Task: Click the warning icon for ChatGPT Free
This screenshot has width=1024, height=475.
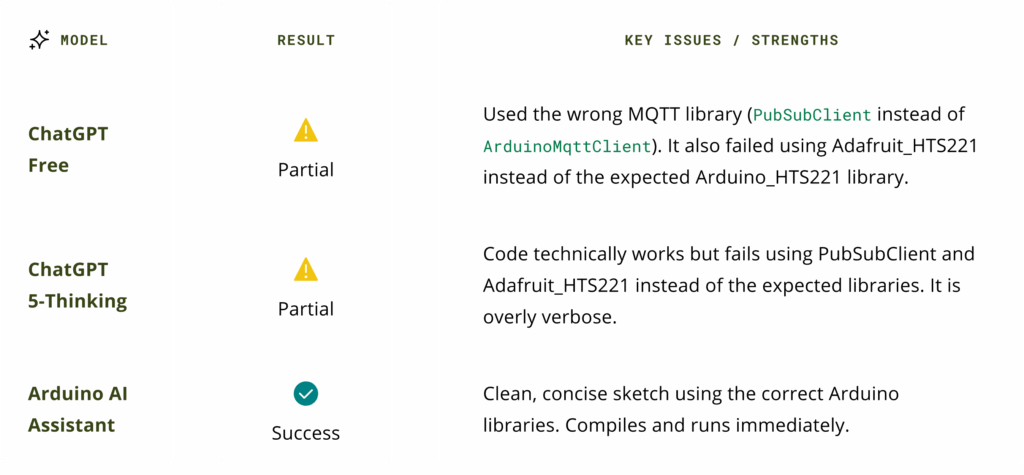Action: click(306, 131)
